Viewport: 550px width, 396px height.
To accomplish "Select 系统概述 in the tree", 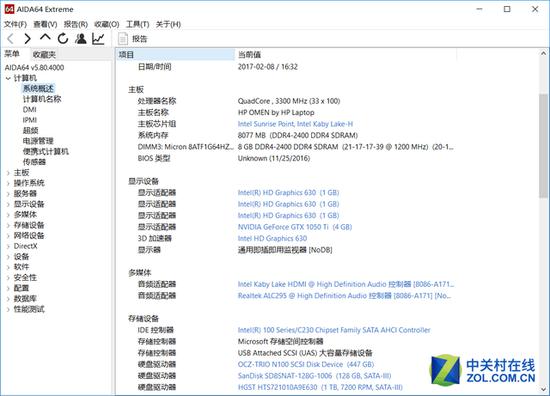I will 39,88.
